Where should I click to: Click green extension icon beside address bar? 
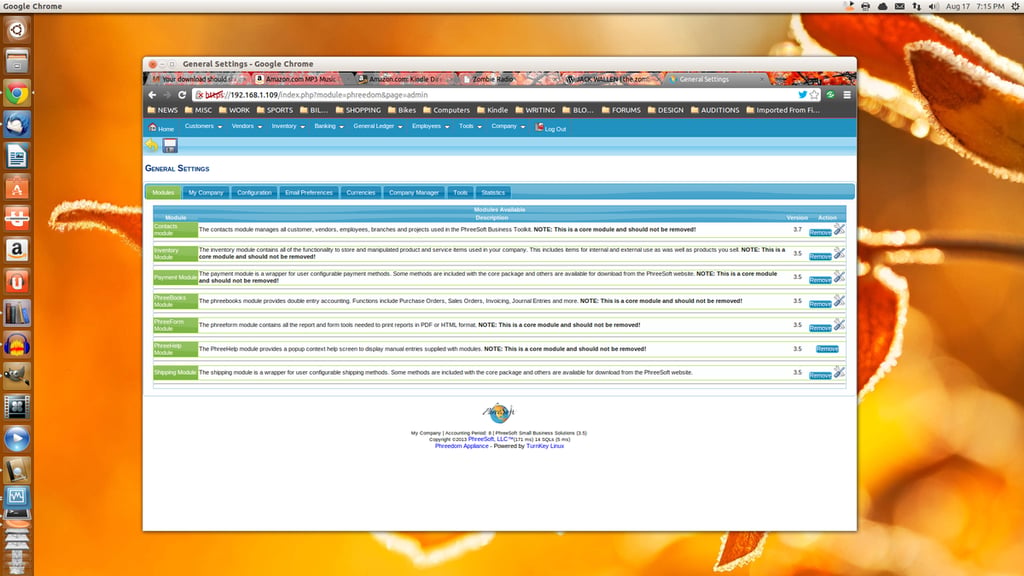point(830,95)
